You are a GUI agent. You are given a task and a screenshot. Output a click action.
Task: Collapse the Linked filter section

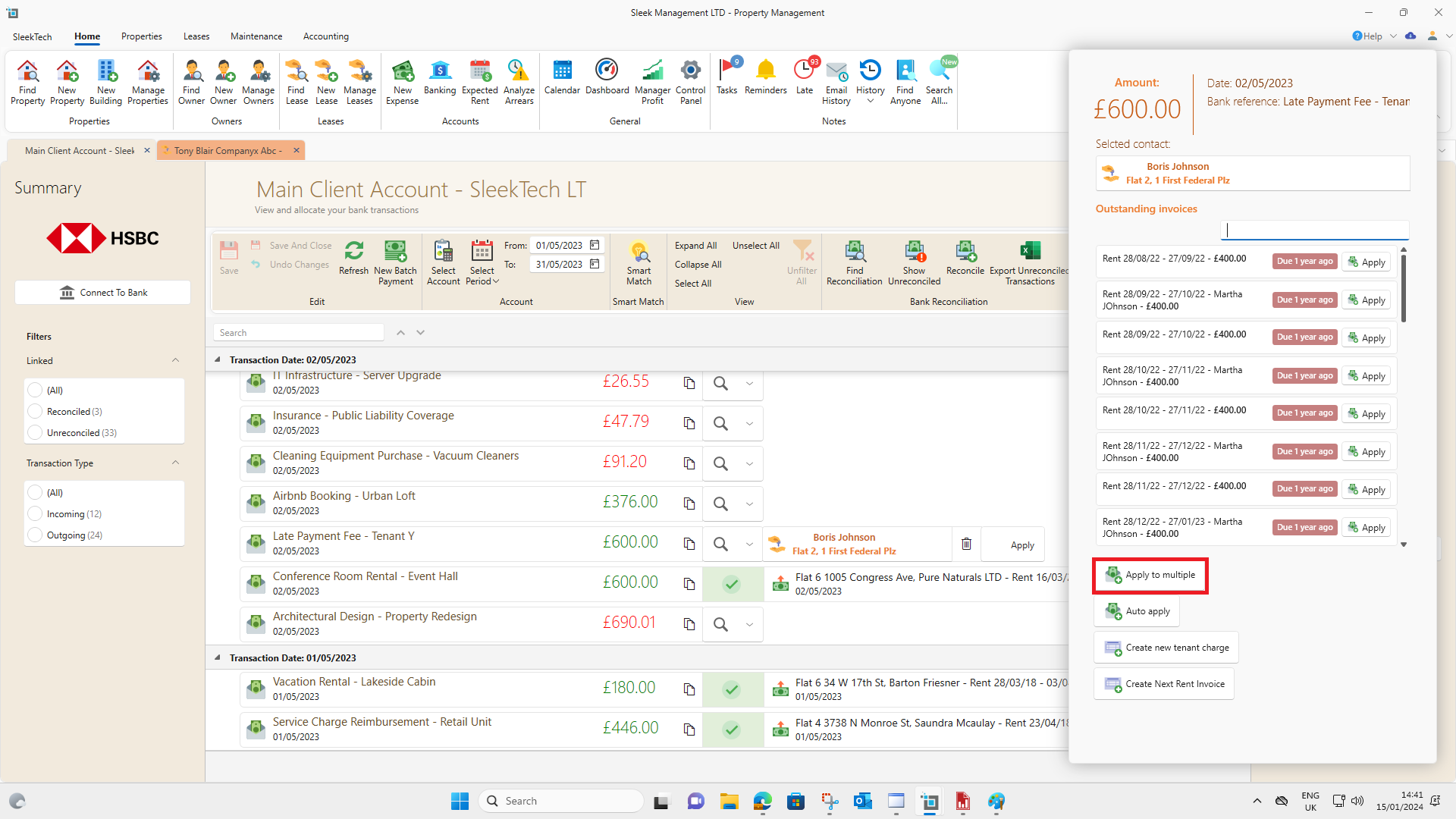175,360
